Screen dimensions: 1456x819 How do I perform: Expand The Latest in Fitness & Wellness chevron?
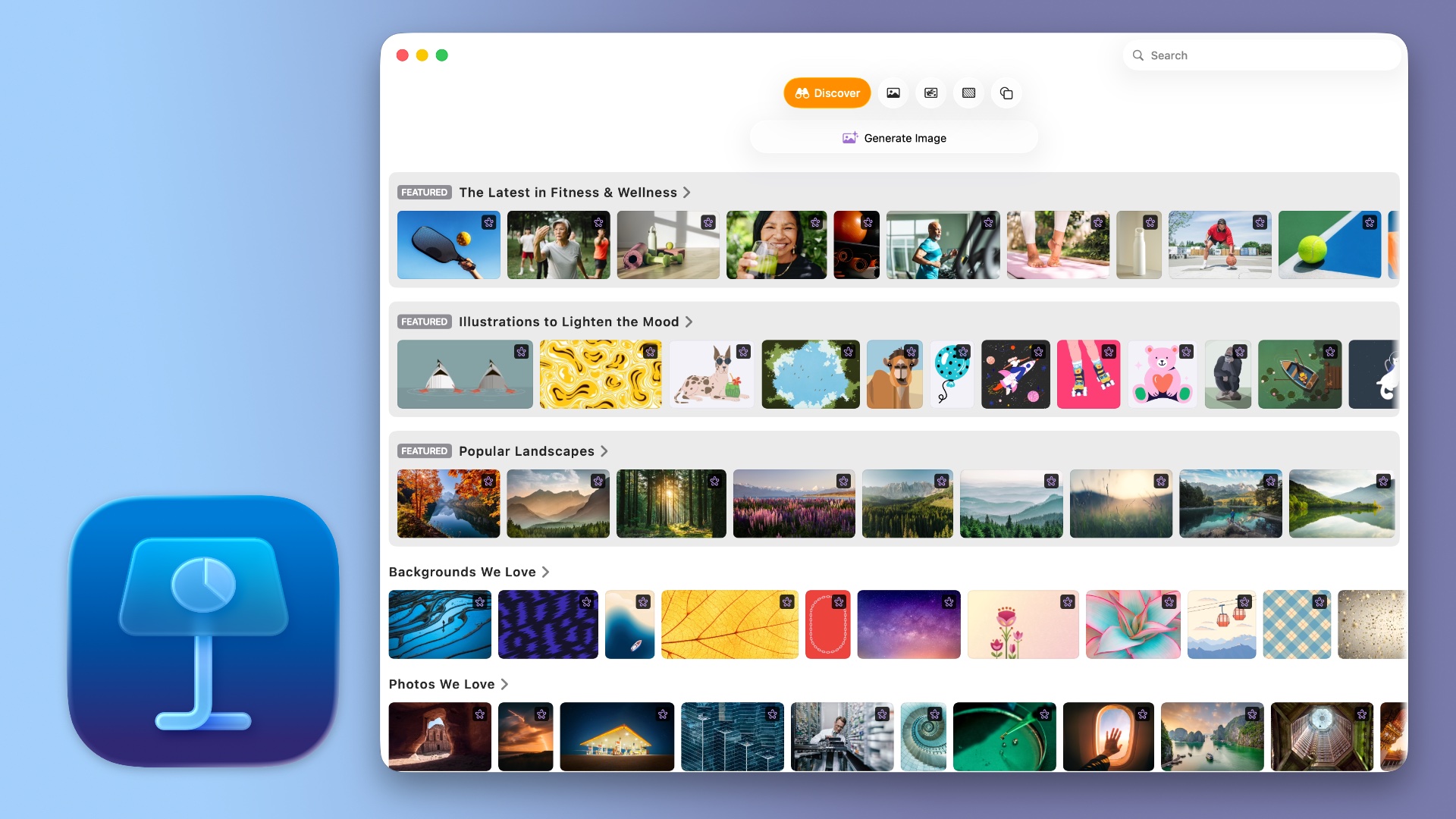686,193
